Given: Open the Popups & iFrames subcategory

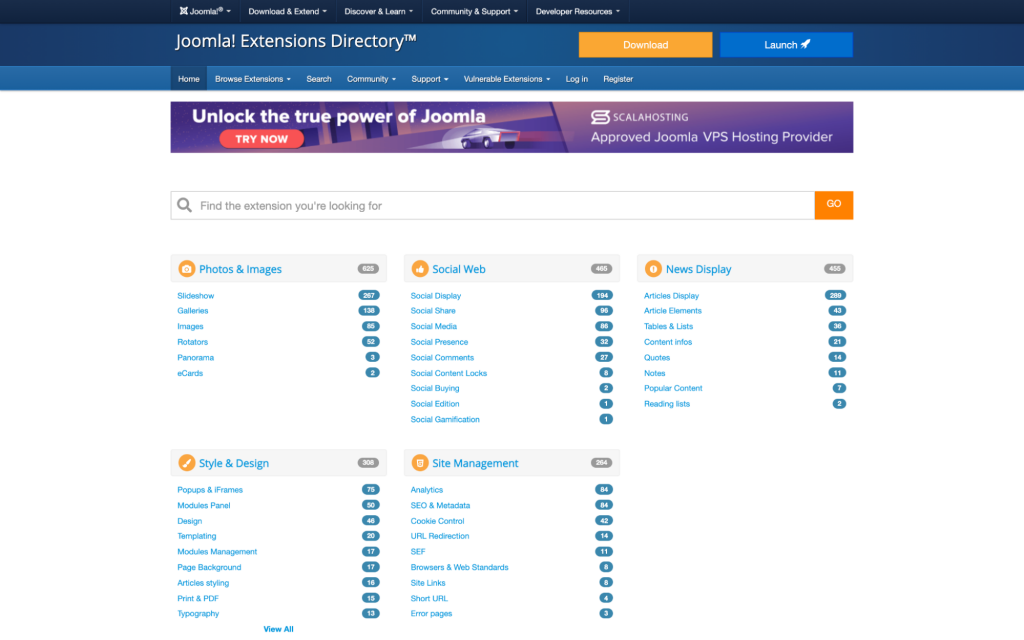Looking at the screenshot, I should pyautogui.click(x=210, y=489).
